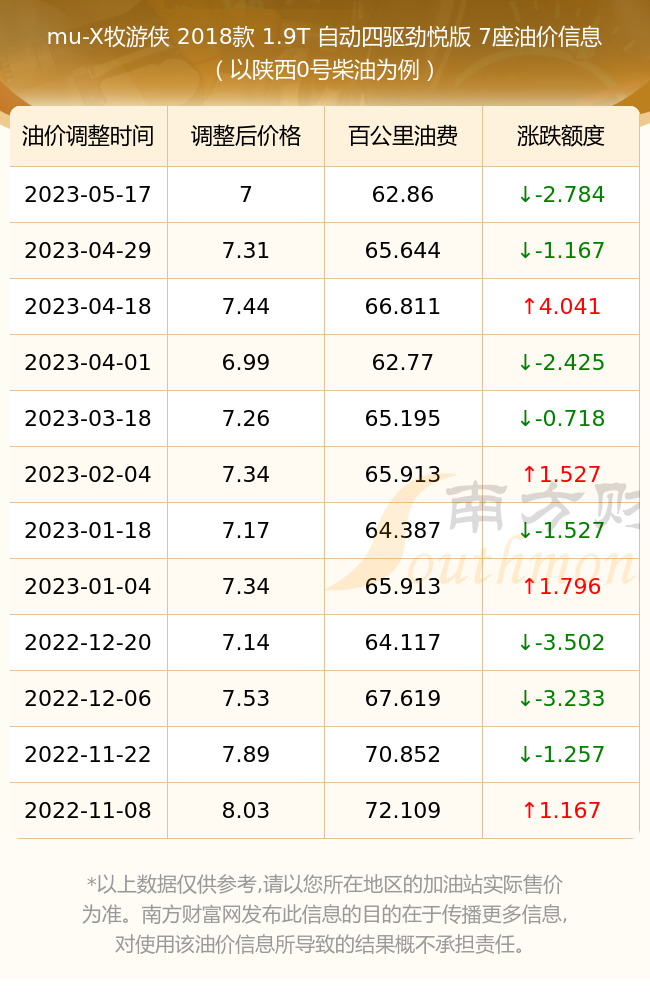The width and height of the screenshot is (650, 1000).
Task: Select the 2023-04-18 price cell 7.44
Action: (246, 307)
